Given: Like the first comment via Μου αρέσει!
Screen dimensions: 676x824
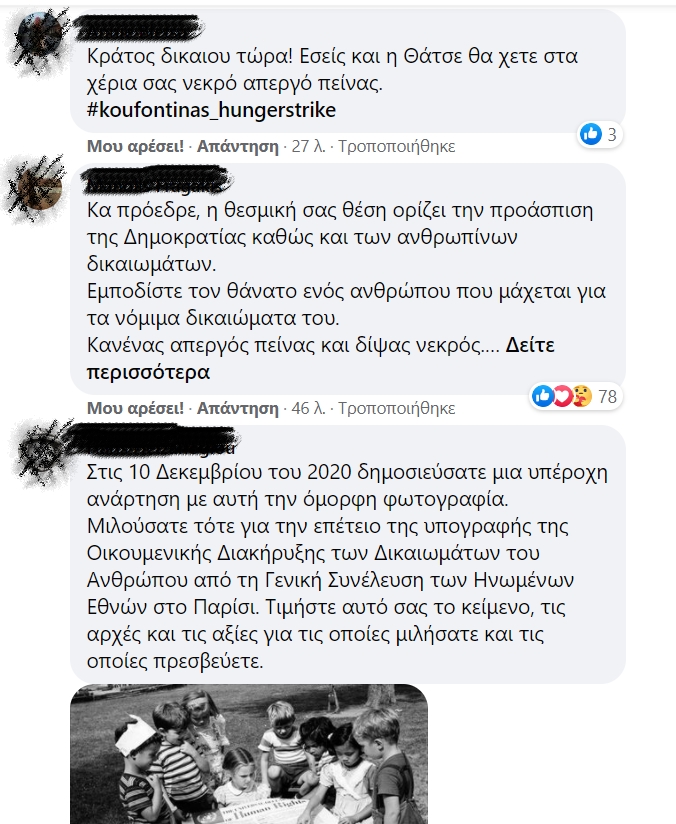Looking at the screenshot, I should coord(135,146).
